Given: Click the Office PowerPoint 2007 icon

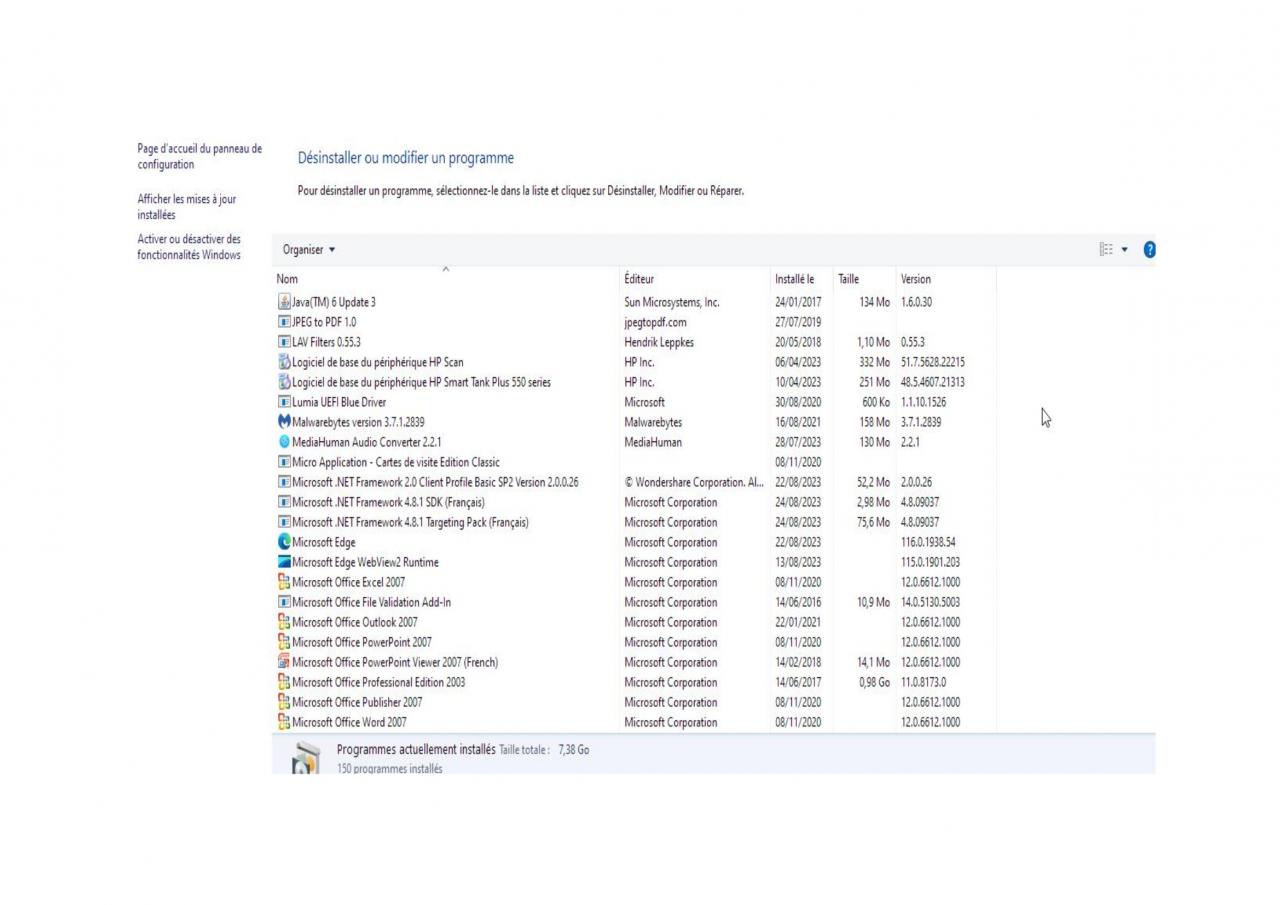Looking at the screenshot, I should (284, 642).
